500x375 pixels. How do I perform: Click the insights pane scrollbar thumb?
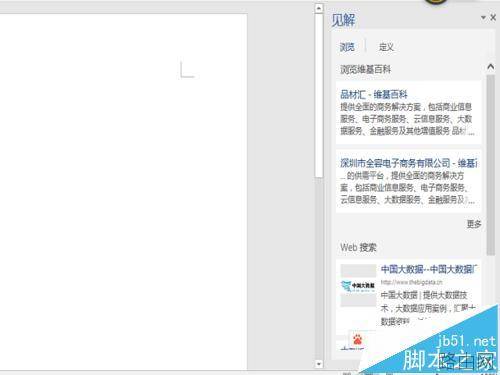[x=490, y=165]
